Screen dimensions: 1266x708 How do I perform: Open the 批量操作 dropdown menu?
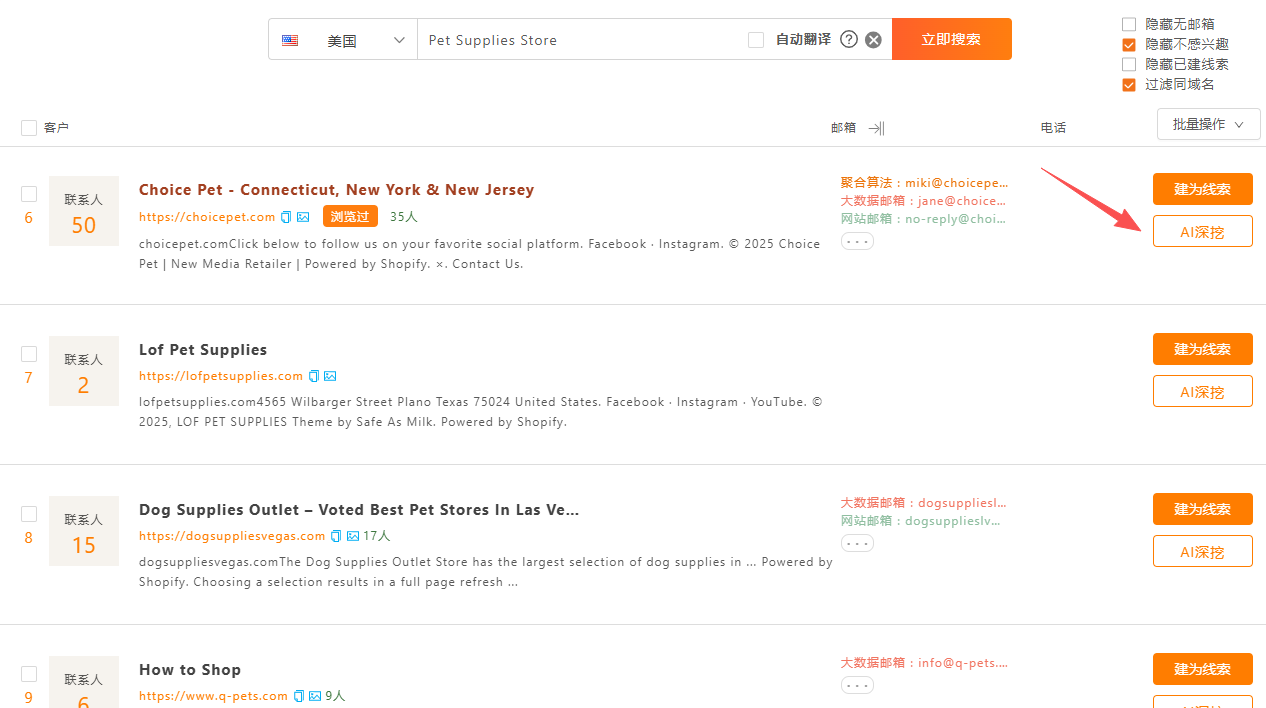[x=1208, y=124]
